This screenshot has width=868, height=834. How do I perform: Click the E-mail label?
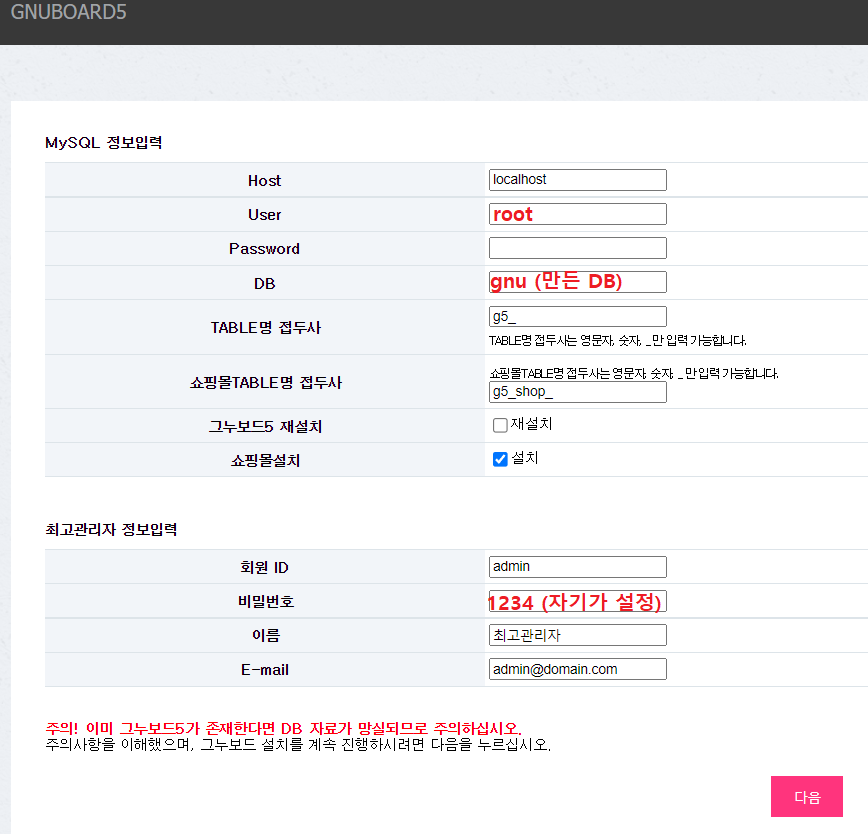(265, 670)
